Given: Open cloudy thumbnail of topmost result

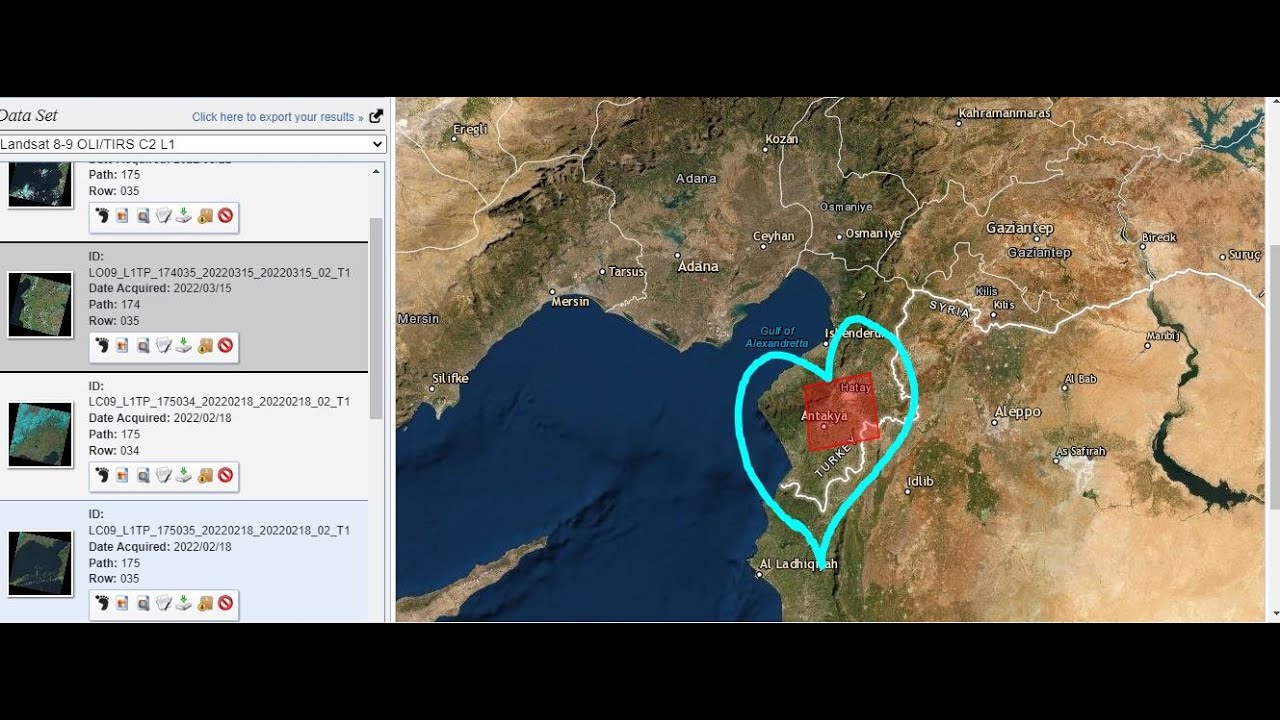Looking at the screenshot, I should [40, 184].
